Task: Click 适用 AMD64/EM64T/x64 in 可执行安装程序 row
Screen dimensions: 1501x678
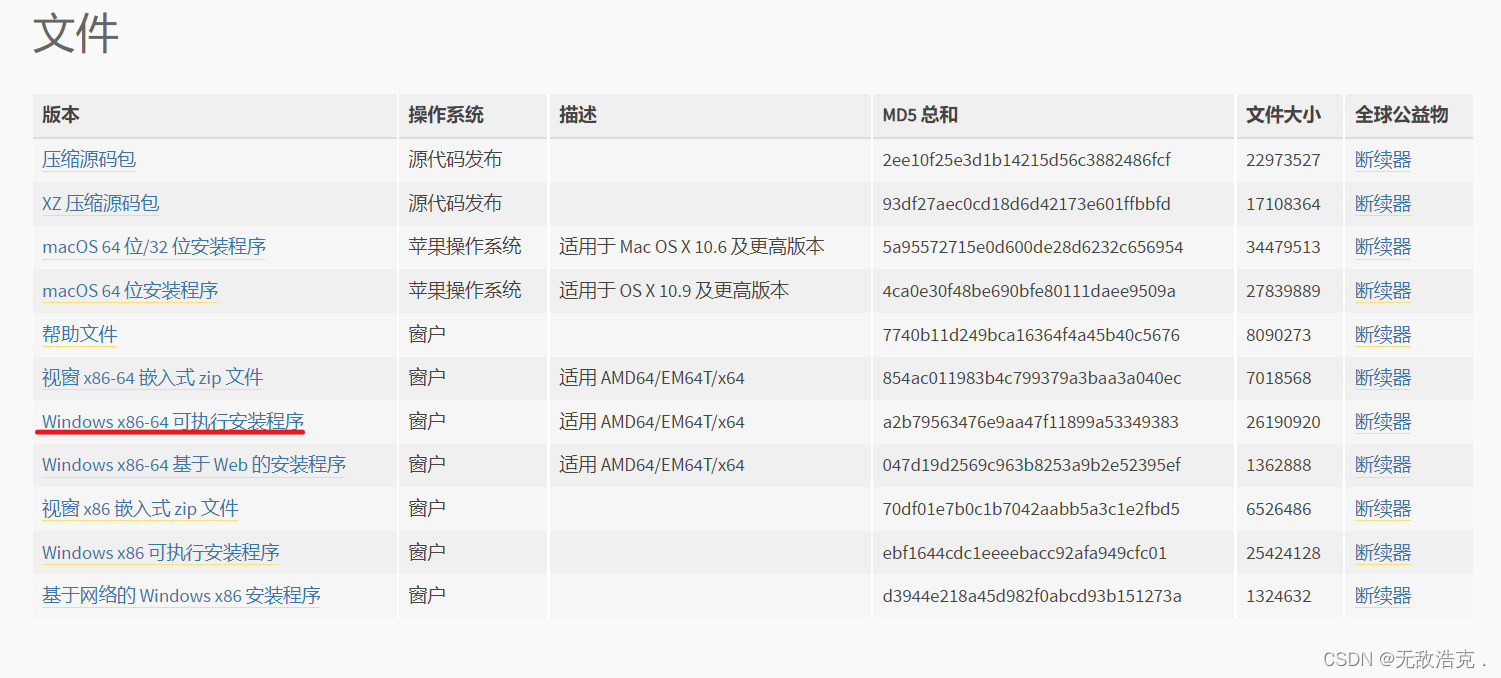Action: pyautogui.click(x=652, y=422)
